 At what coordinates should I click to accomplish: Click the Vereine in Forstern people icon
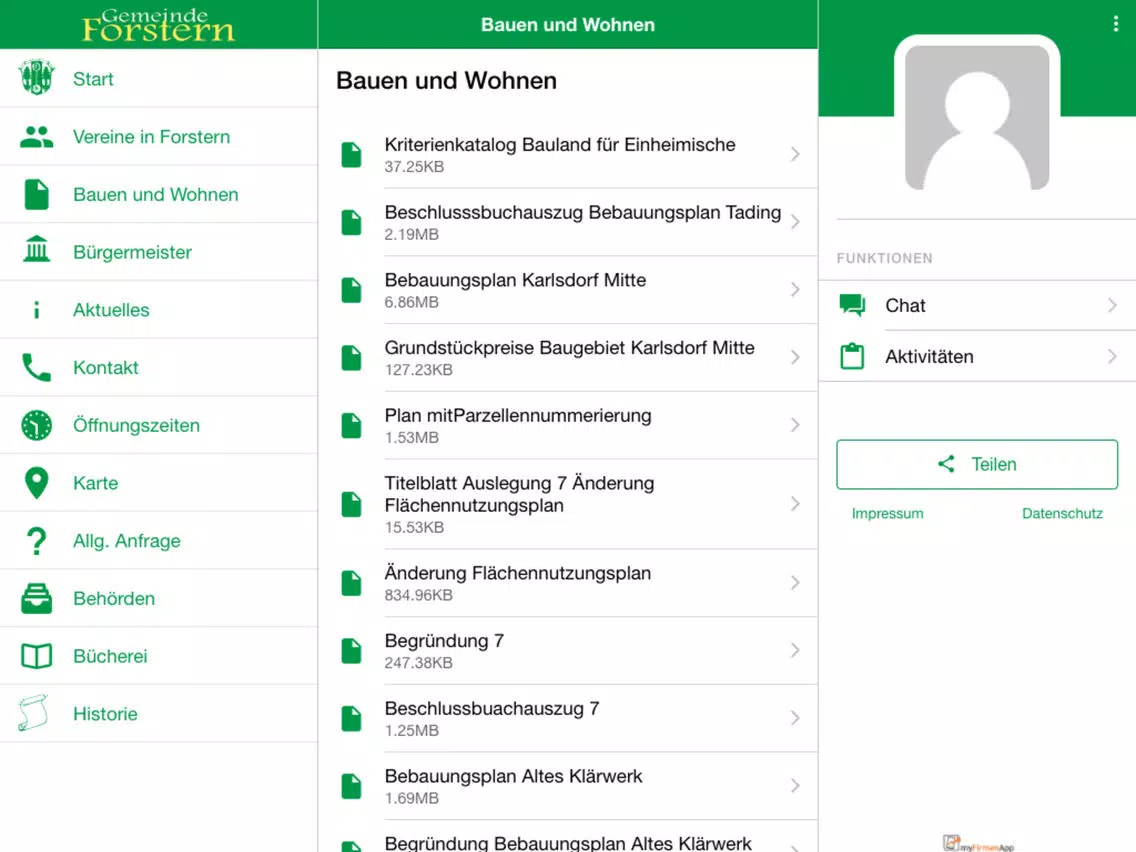point(36,136)
